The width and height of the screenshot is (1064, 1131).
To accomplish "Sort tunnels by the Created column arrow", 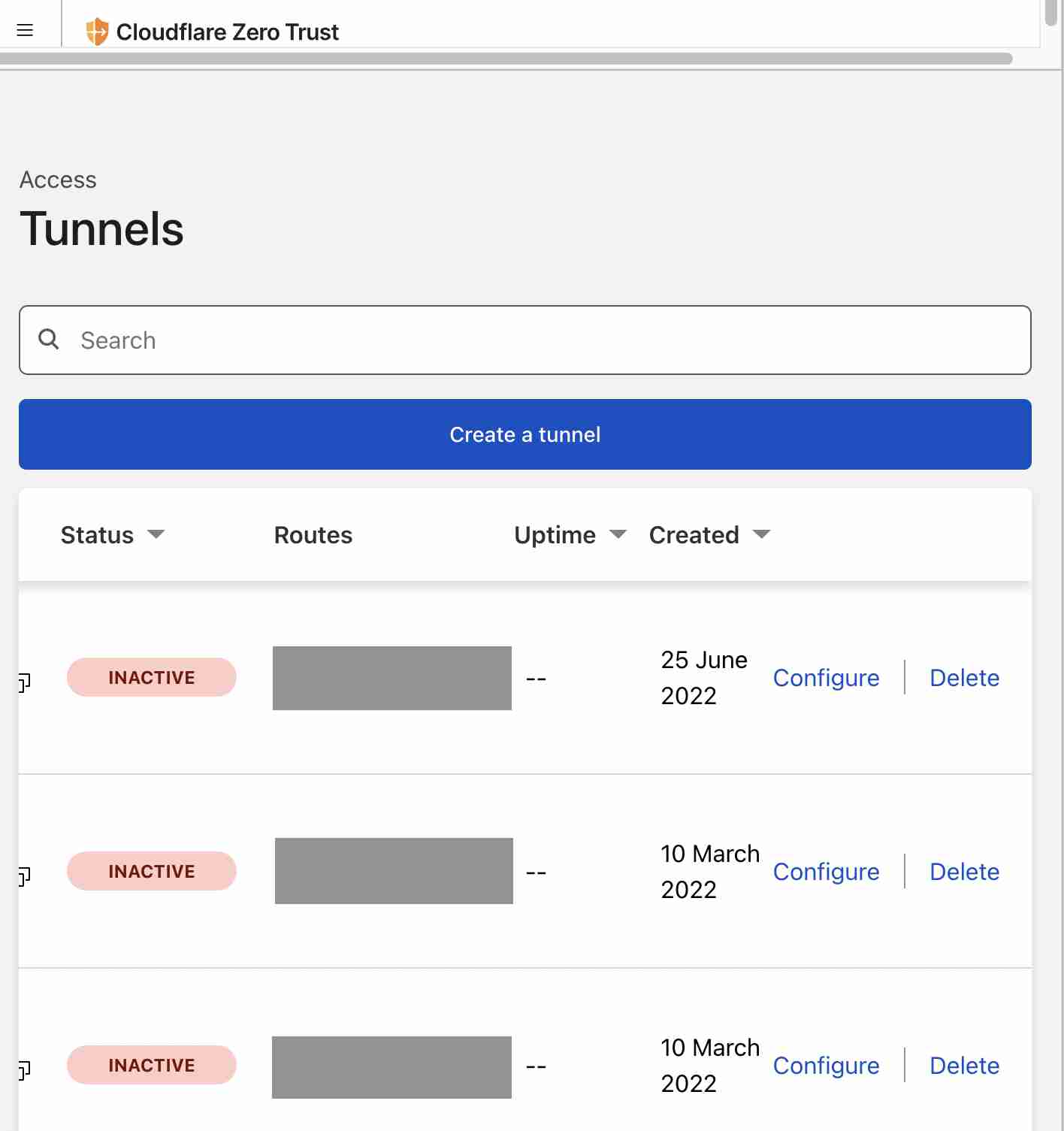I will (x=761, y=534).
